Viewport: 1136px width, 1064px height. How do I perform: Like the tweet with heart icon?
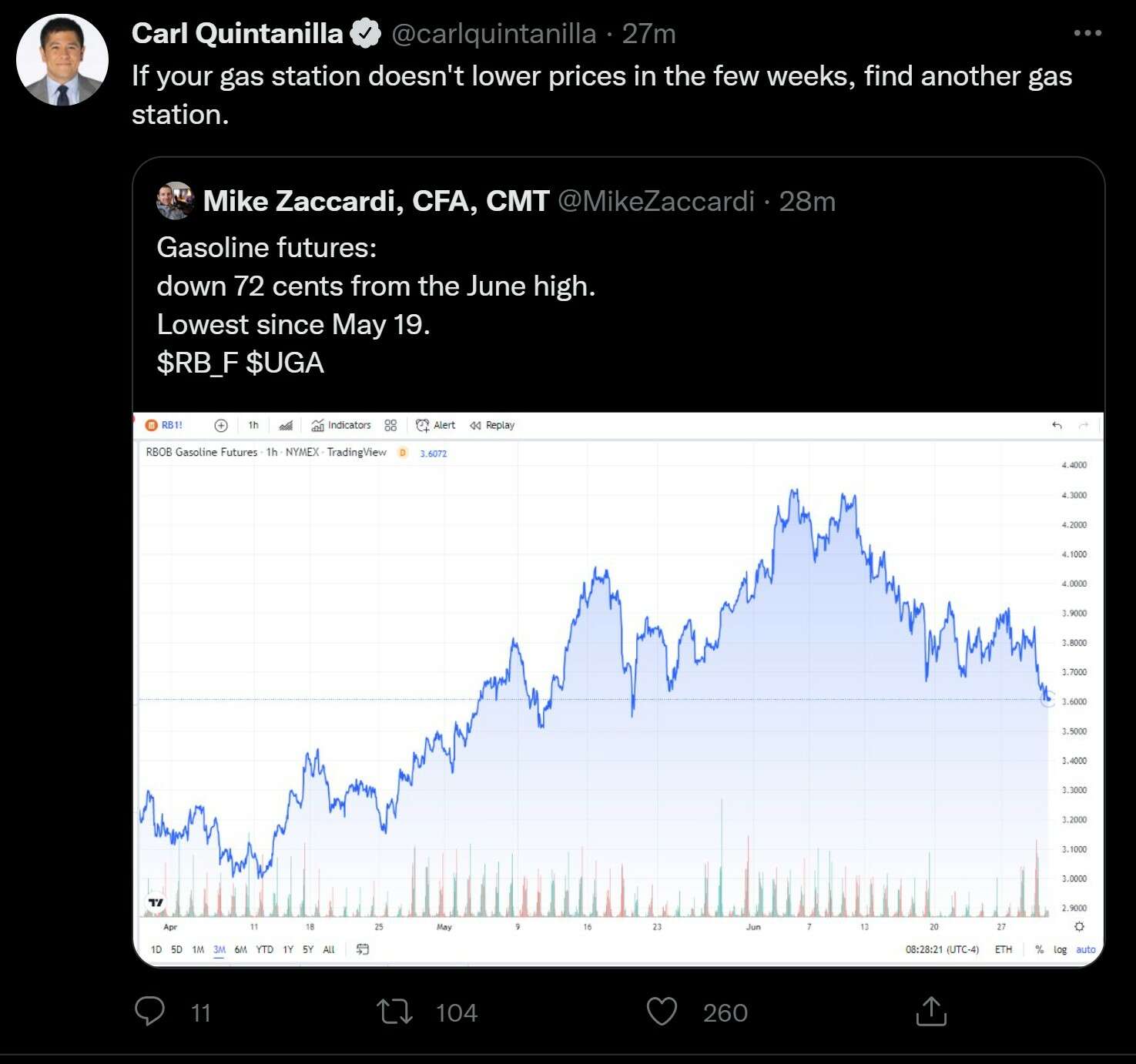coord(662,1012)
